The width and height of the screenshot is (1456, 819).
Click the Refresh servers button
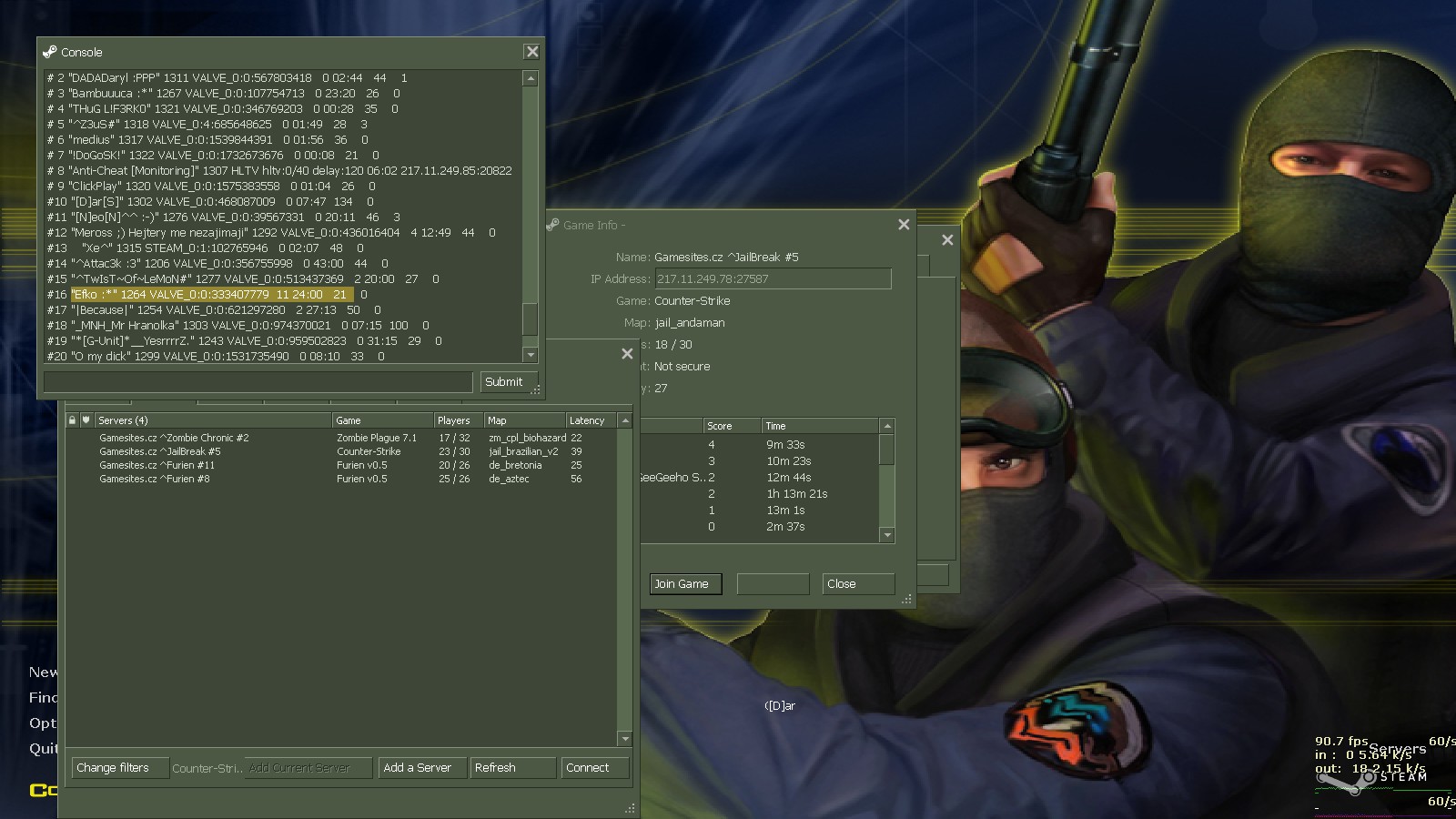coord(512,768)
